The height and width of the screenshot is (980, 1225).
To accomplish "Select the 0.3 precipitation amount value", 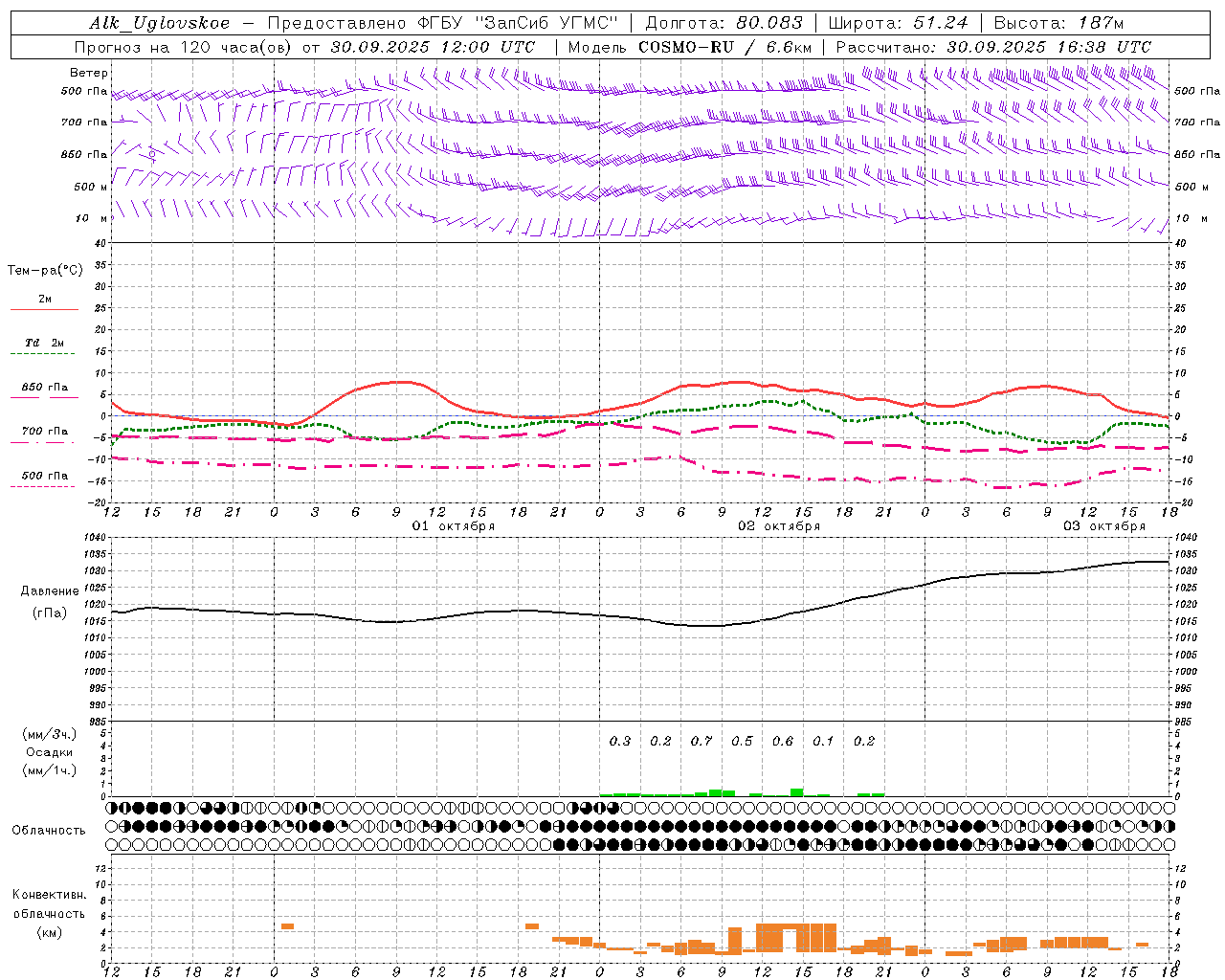I will tap(620, 741).
